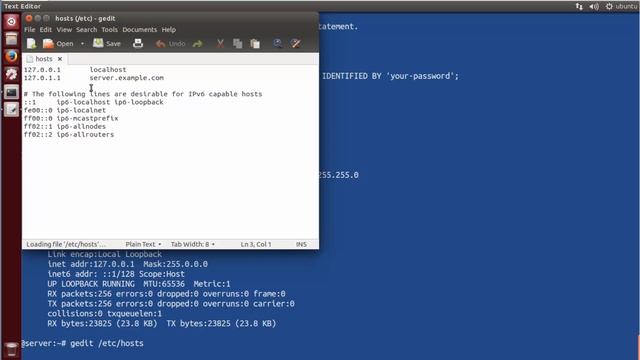Image resolution: width=640 pixels, height=360 pixels.
Task: Redo the last undone action
Action: click(x=198, y=43)
